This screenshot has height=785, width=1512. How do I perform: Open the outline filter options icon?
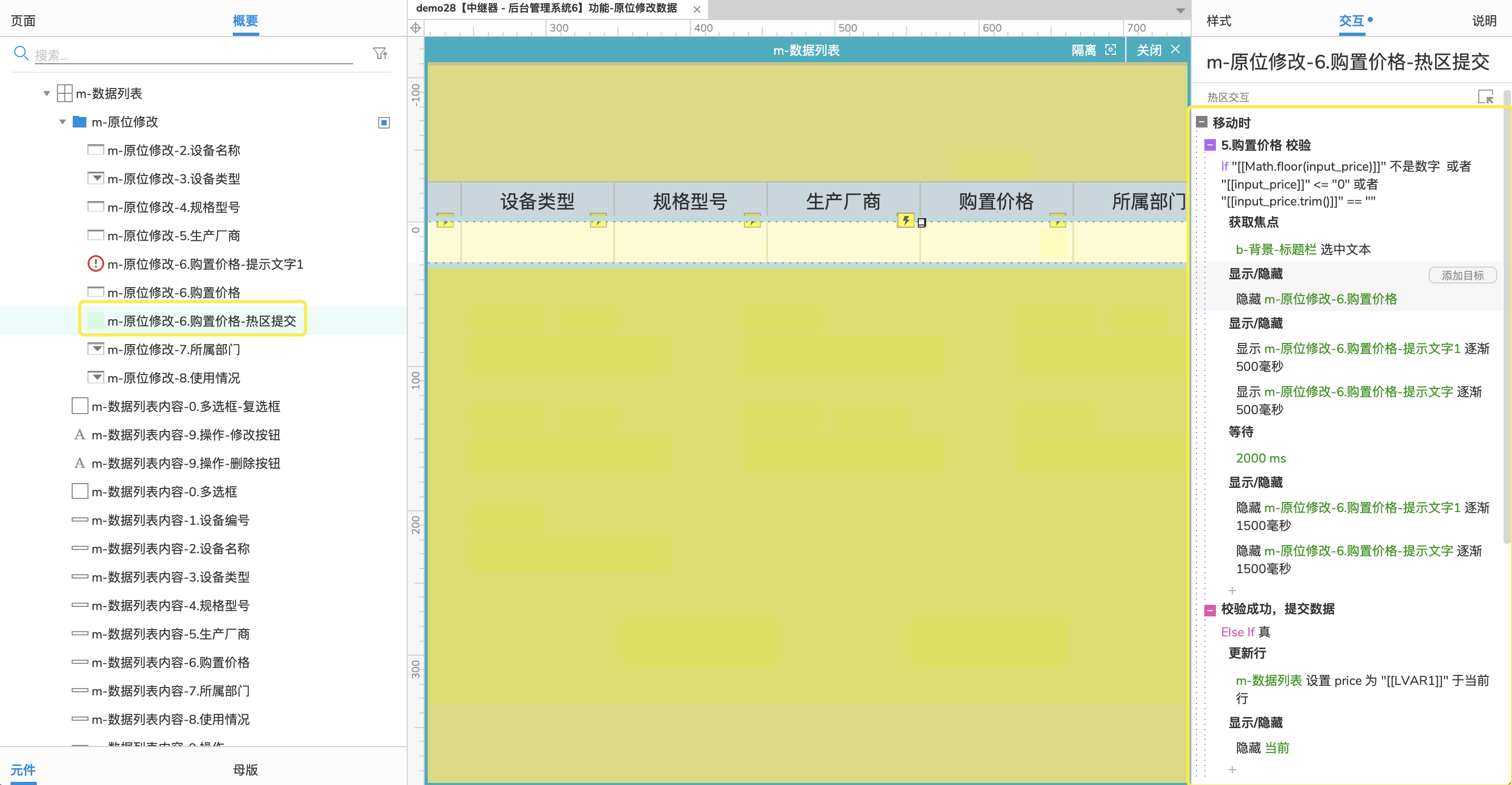click(380, 54)
